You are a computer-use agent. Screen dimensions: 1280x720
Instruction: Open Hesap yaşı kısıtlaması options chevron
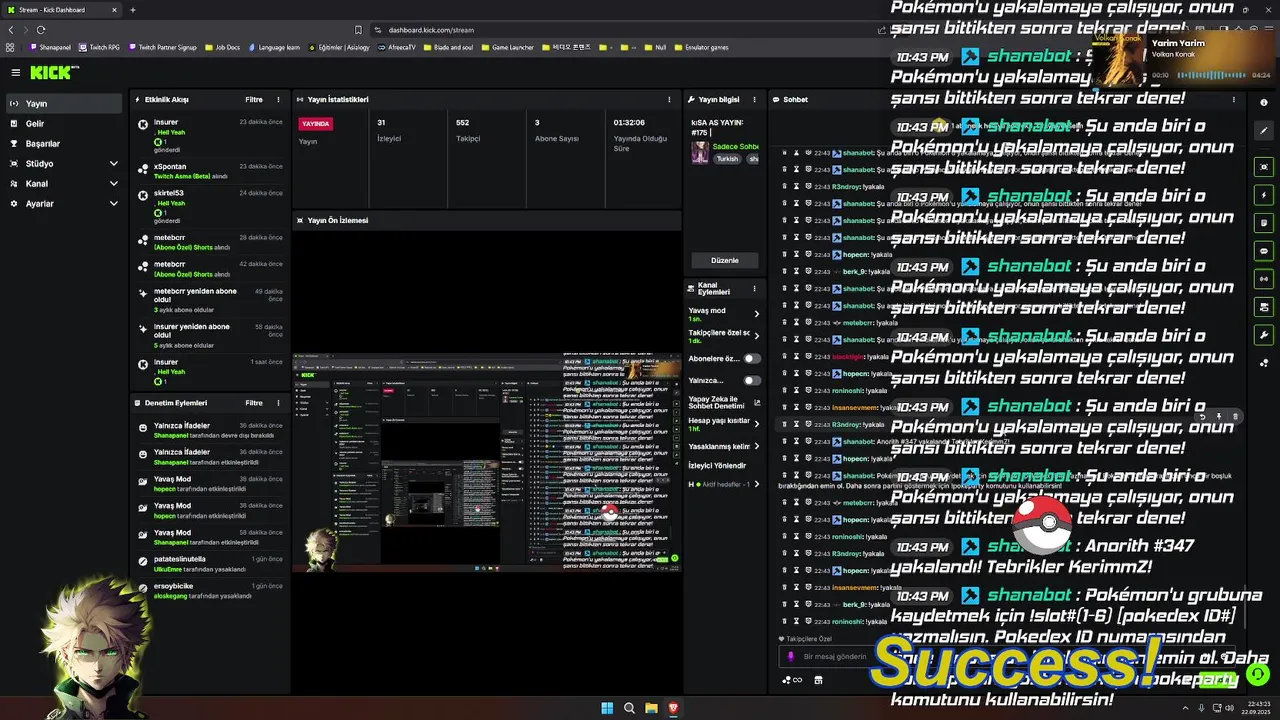point(756,424)
